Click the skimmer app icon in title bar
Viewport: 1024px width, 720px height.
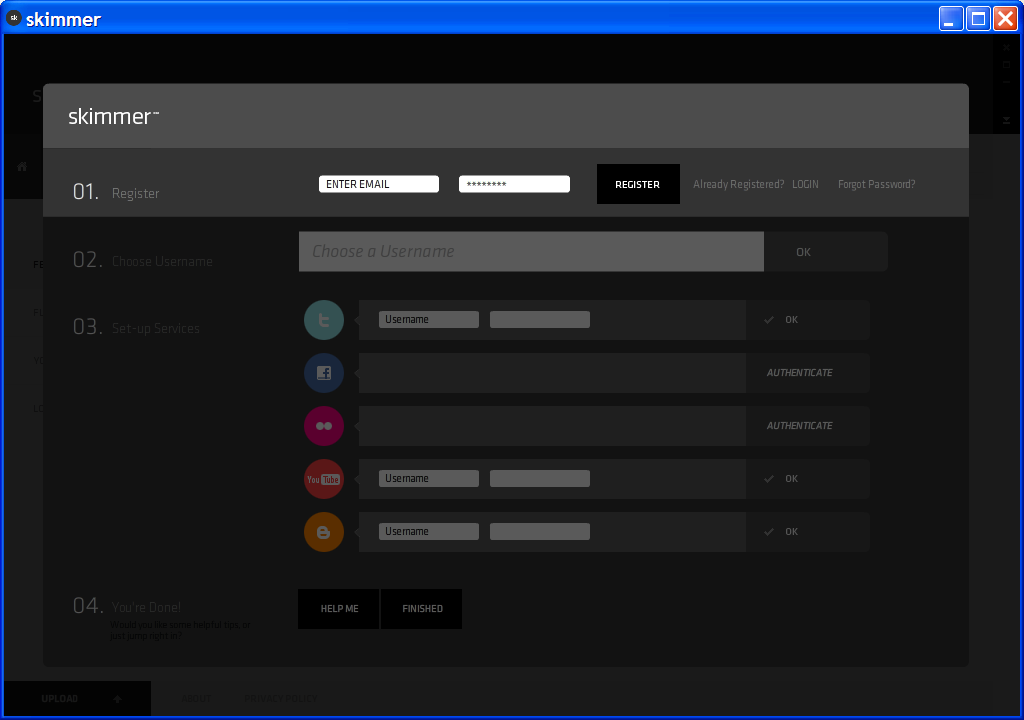click(14, 18)
